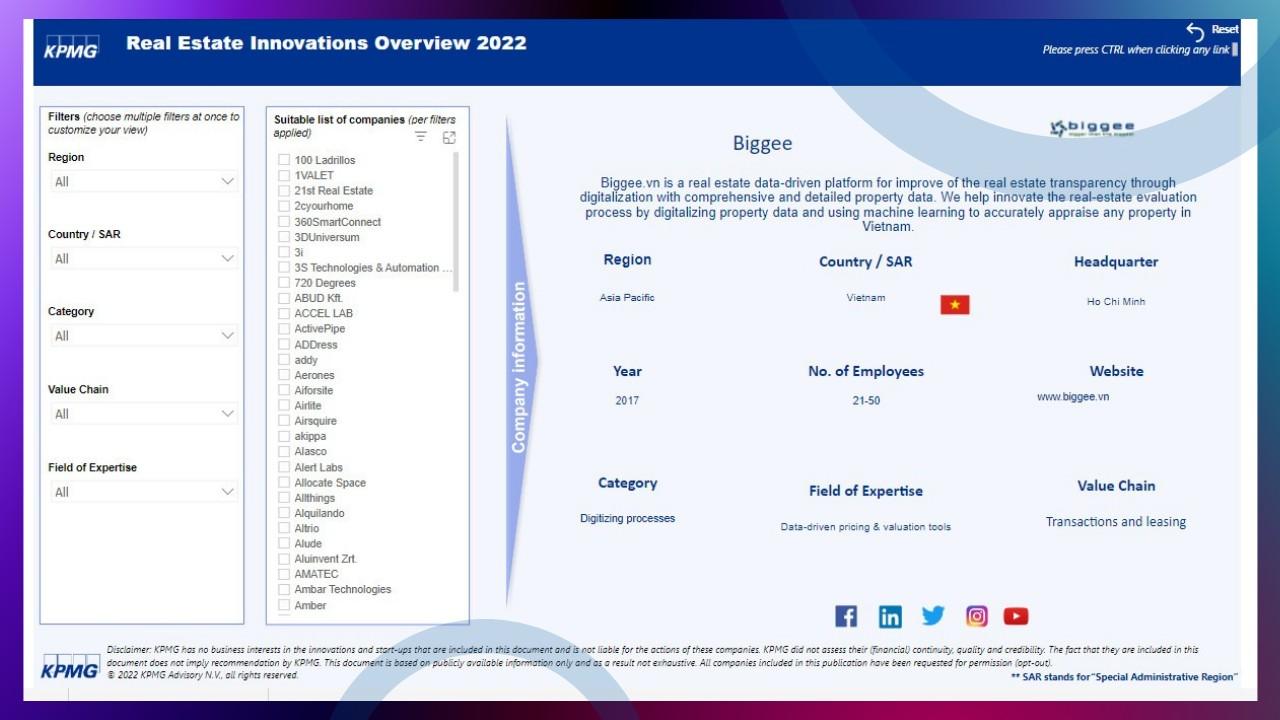Screen dimensions: 1280x720
Task: Click the Transactions and leasing value
Action: pos(1116,522)
